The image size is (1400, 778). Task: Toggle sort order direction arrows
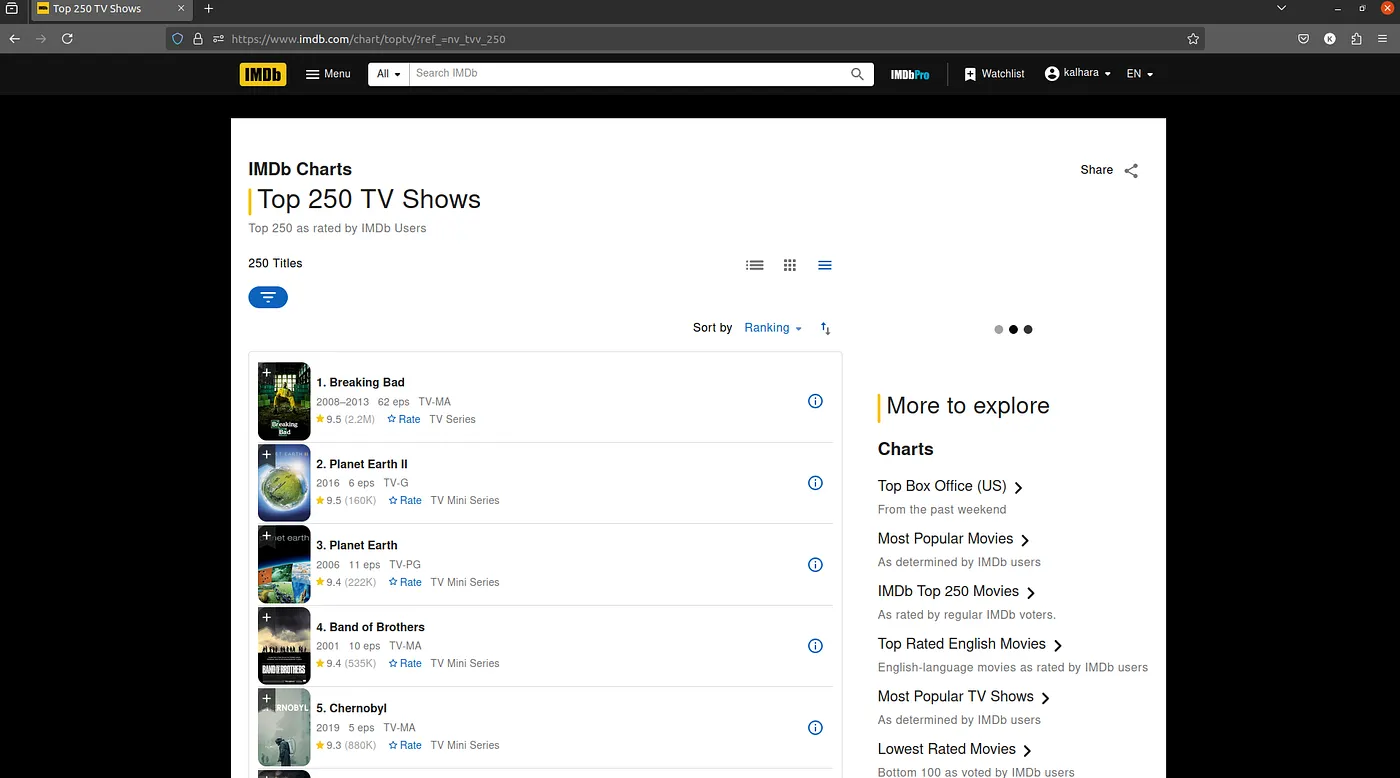(825, 328)
